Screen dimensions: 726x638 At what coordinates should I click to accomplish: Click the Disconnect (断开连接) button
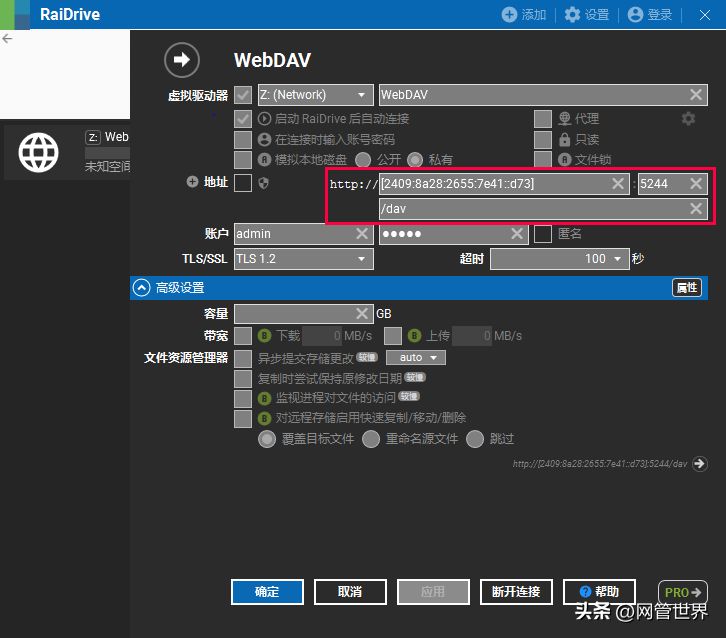[x=516, y=592]
